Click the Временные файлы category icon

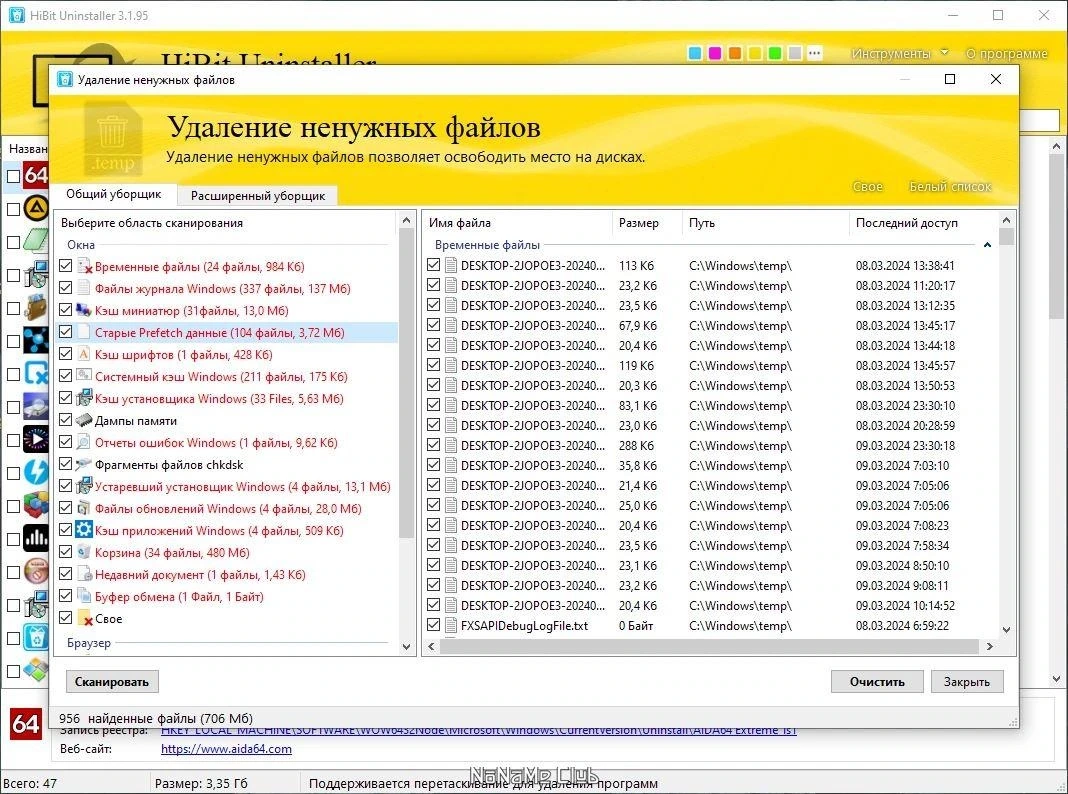(x=84, y=266)
